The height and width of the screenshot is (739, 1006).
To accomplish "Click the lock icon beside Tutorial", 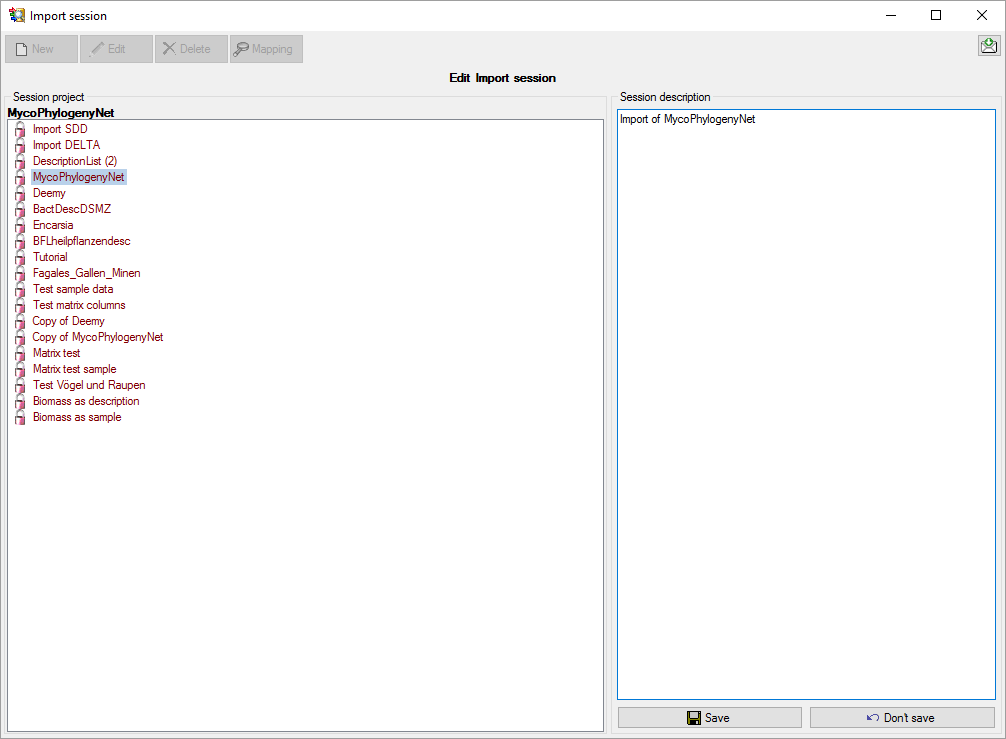I will pyautogui.click(x=20, y=258).
